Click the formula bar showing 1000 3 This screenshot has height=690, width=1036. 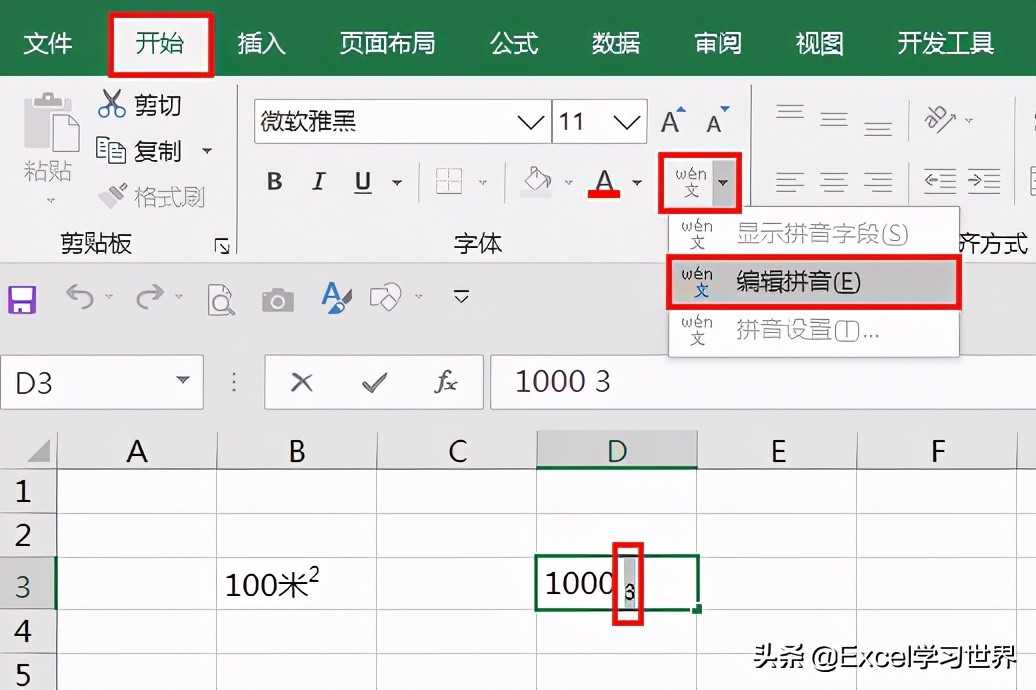(763, 382)
